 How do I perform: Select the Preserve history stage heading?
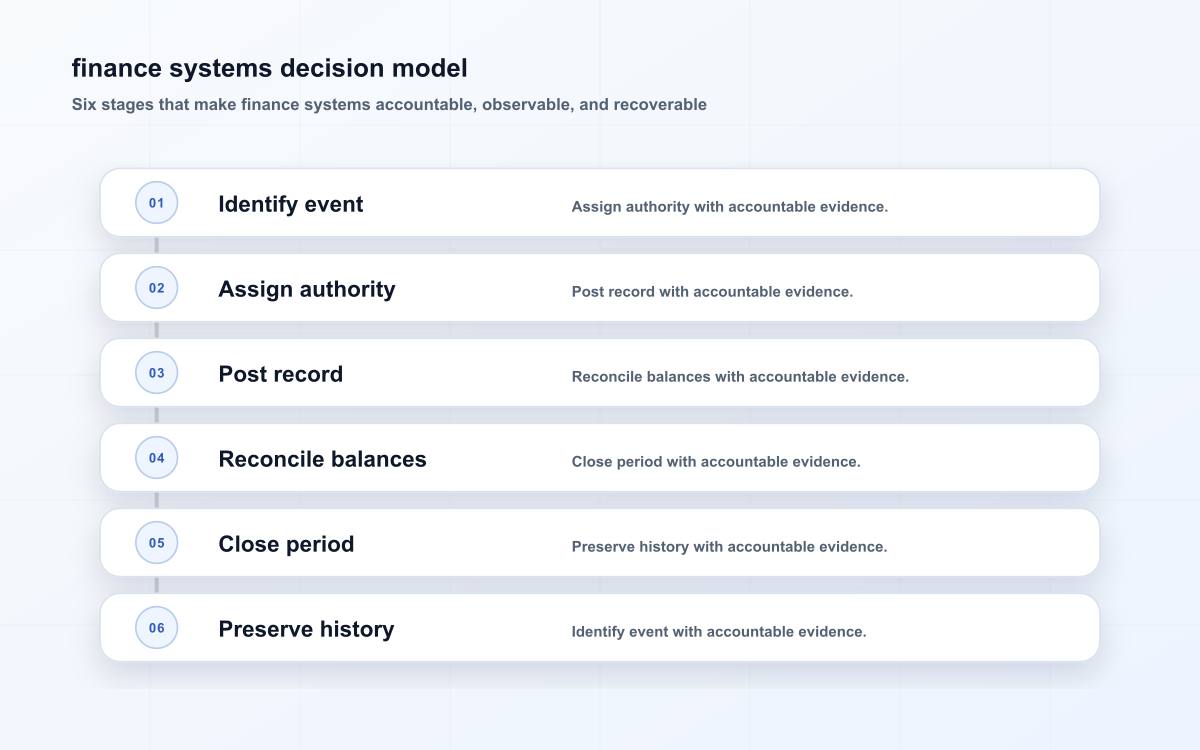point(306,629)
